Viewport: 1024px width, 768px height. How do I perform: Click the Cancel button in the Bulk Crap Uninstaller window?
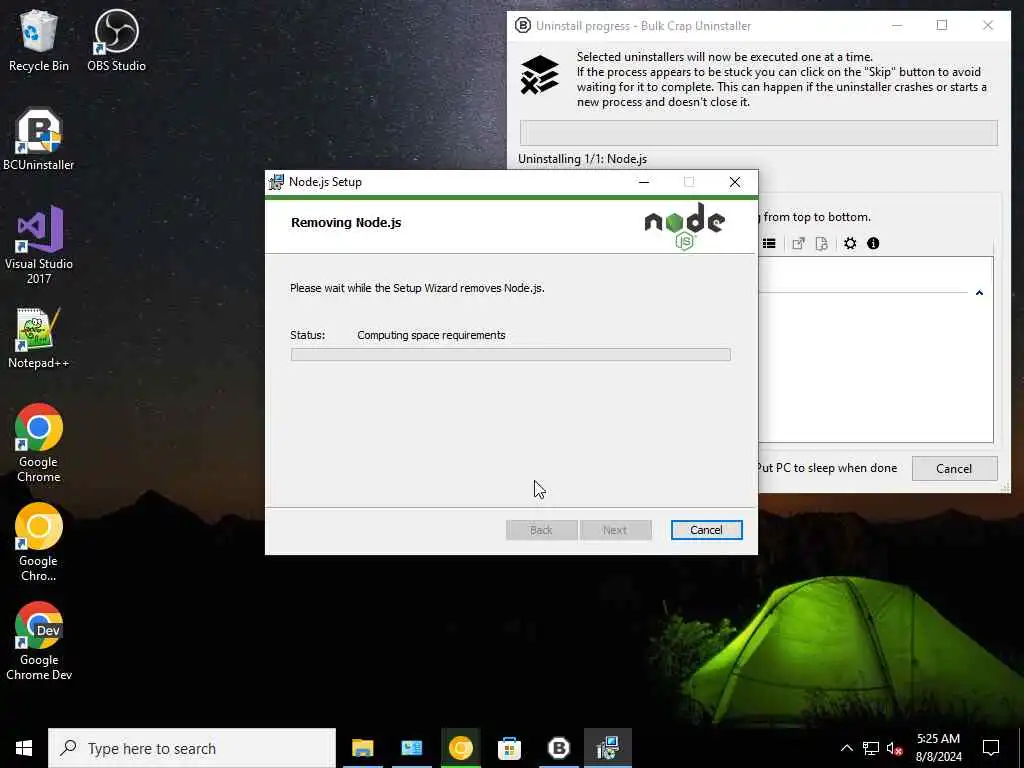954,468
